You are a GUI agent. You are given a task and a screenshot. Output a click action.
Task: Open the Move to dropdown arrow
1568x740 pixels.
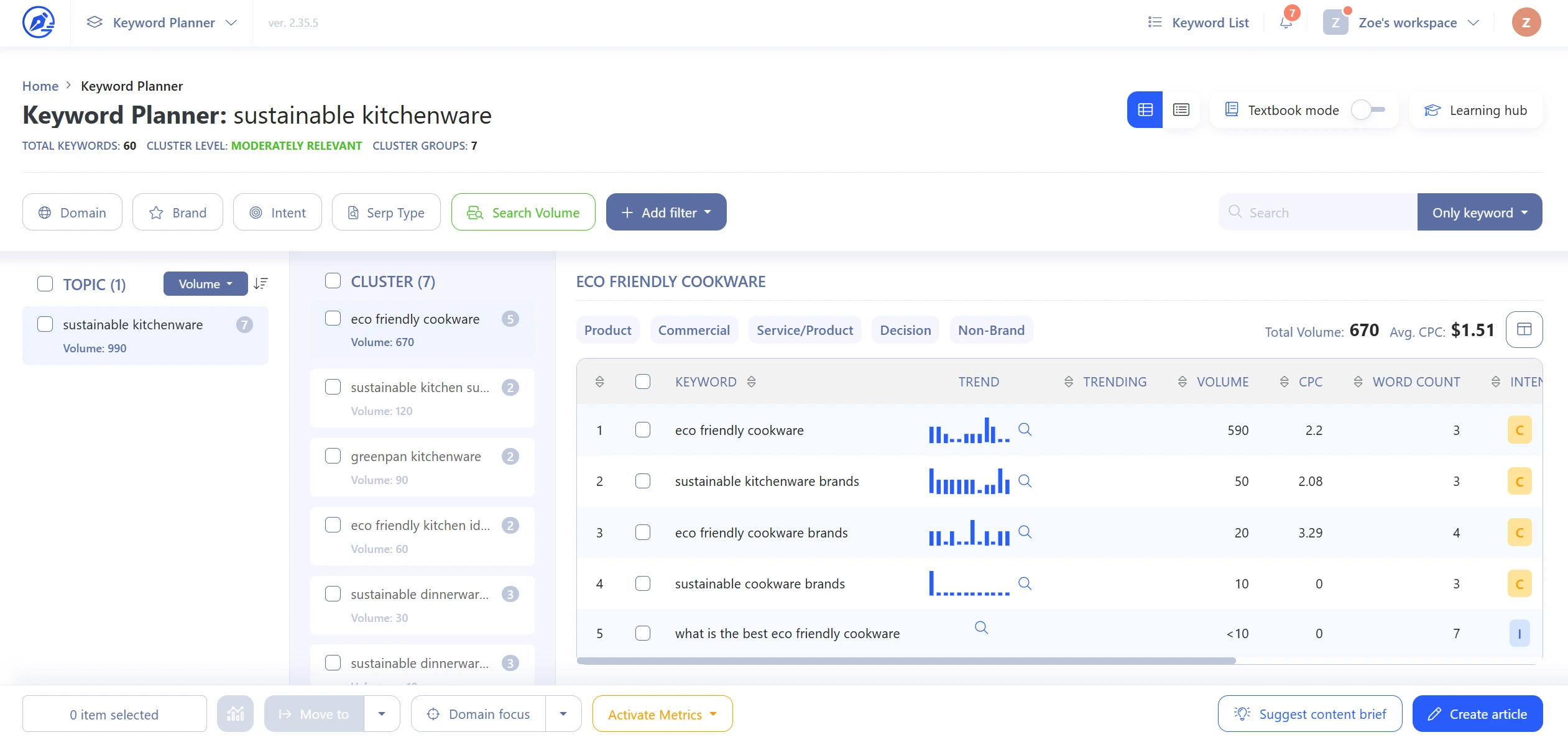click(x=382, y=714)
